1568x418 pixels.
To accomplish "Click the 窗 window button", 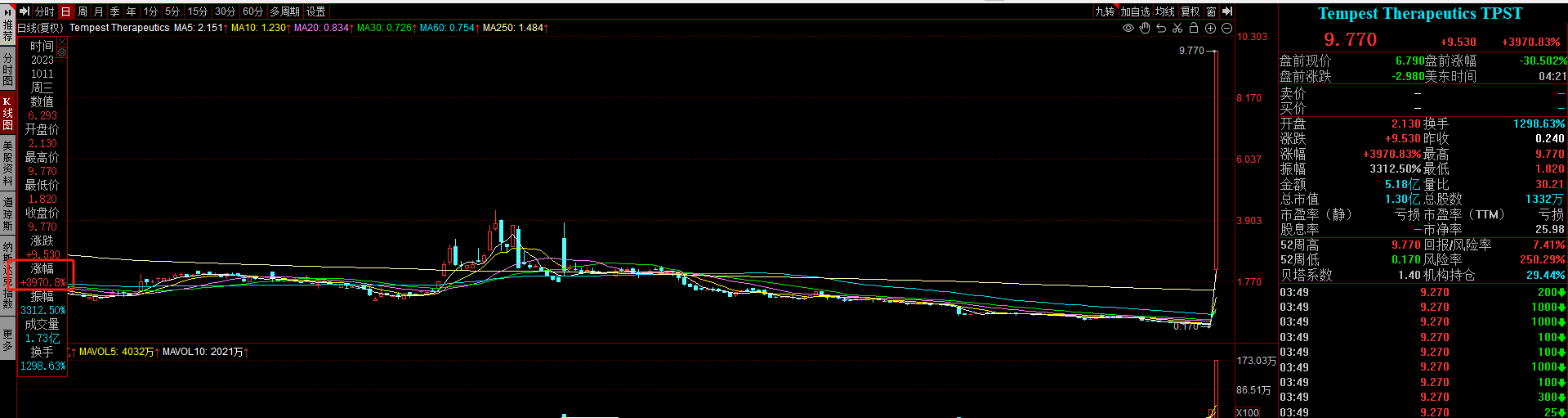I will click(x=1212, y=11).
